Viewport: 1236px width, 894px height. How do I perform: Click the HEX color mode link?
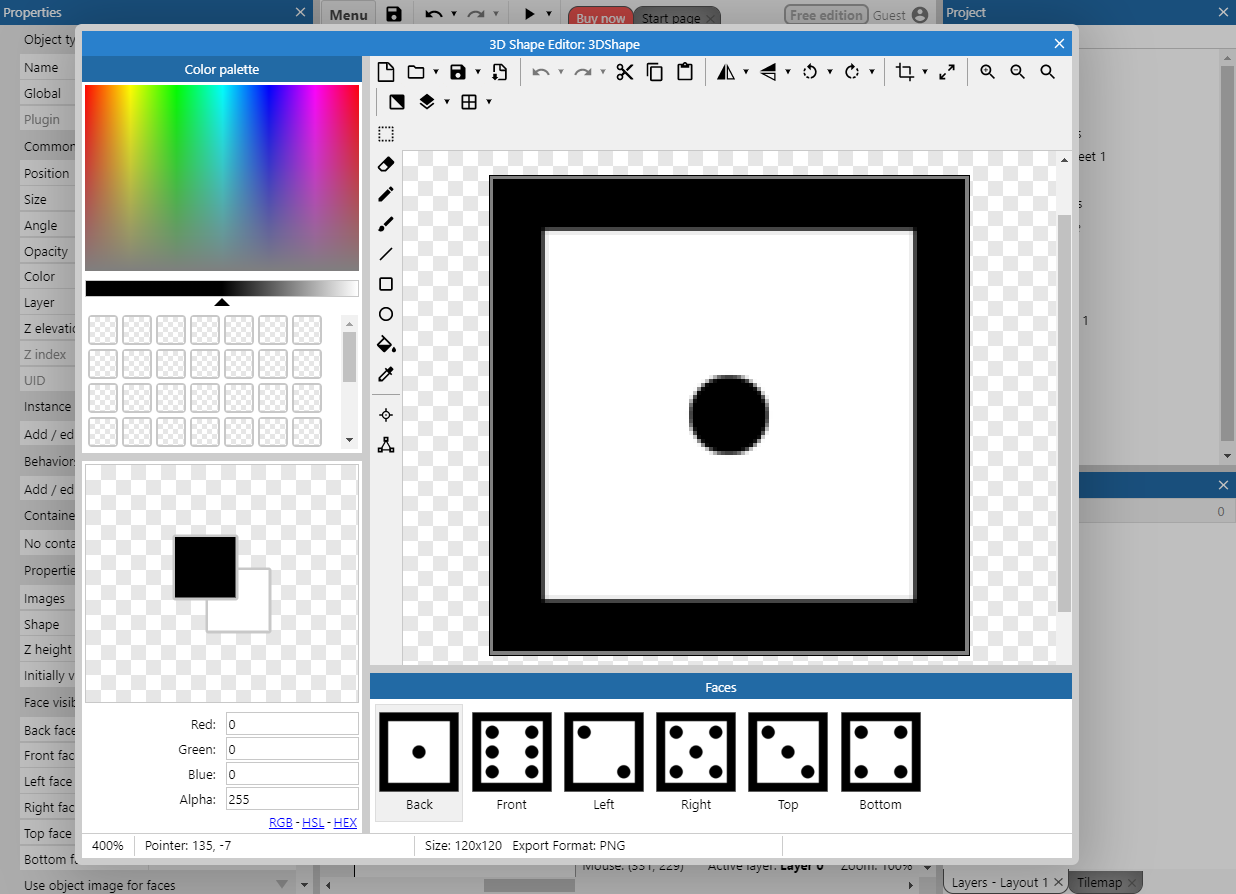click(345, 823)
